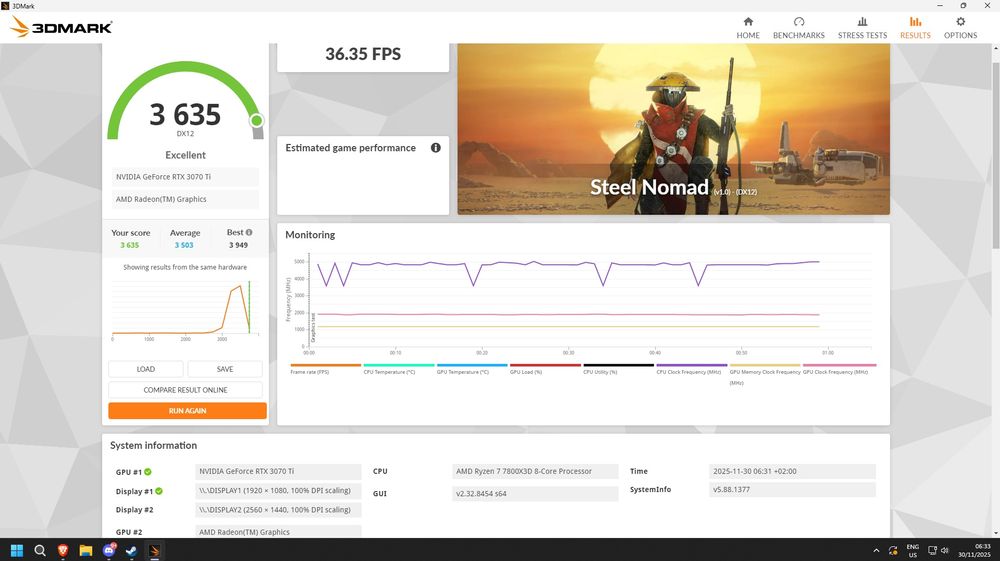Click the DISPLAY2 2560 × 1440 field
The image size is (1000, 561).
(278, 510)
